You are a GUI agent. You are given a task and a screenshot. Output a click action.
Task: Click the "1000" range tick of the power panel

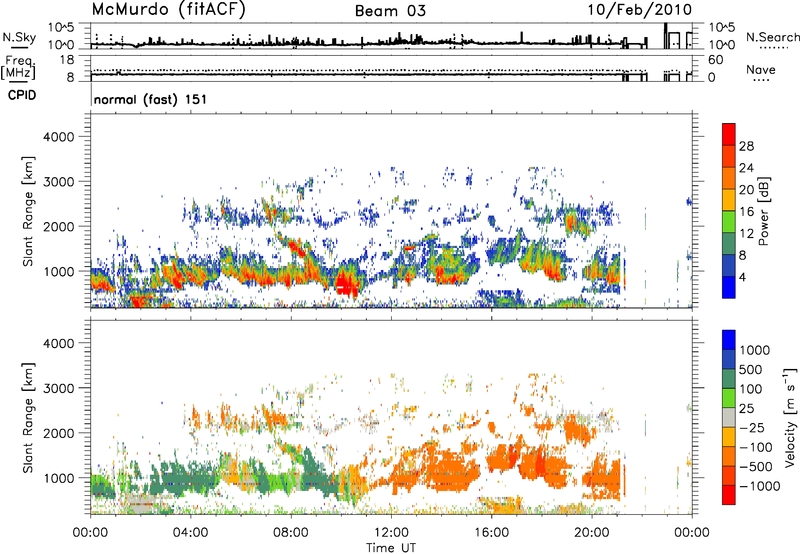tap(59, 271)
